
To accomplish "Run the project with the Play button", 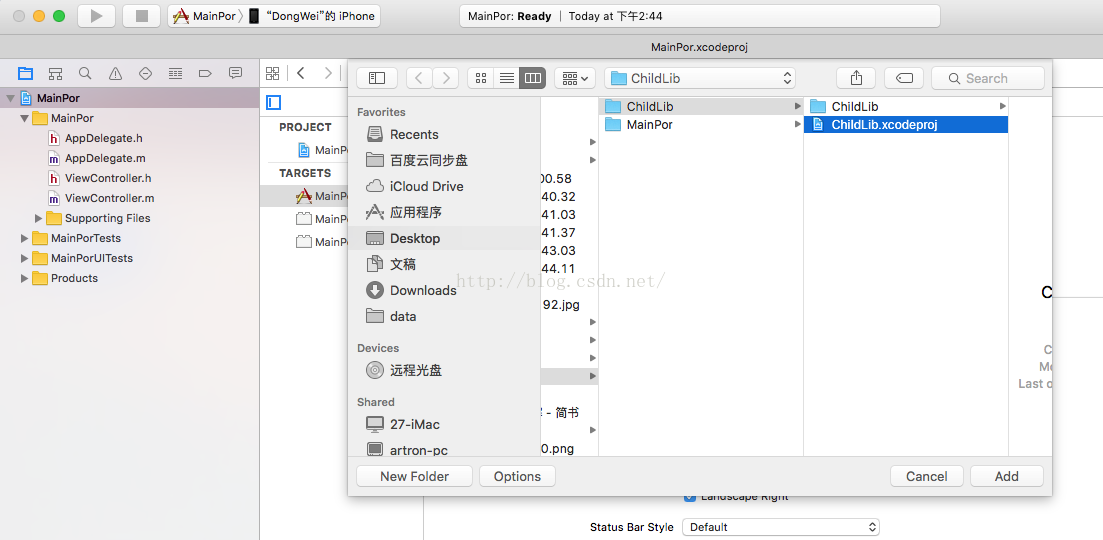I will [x=97, y=15].
